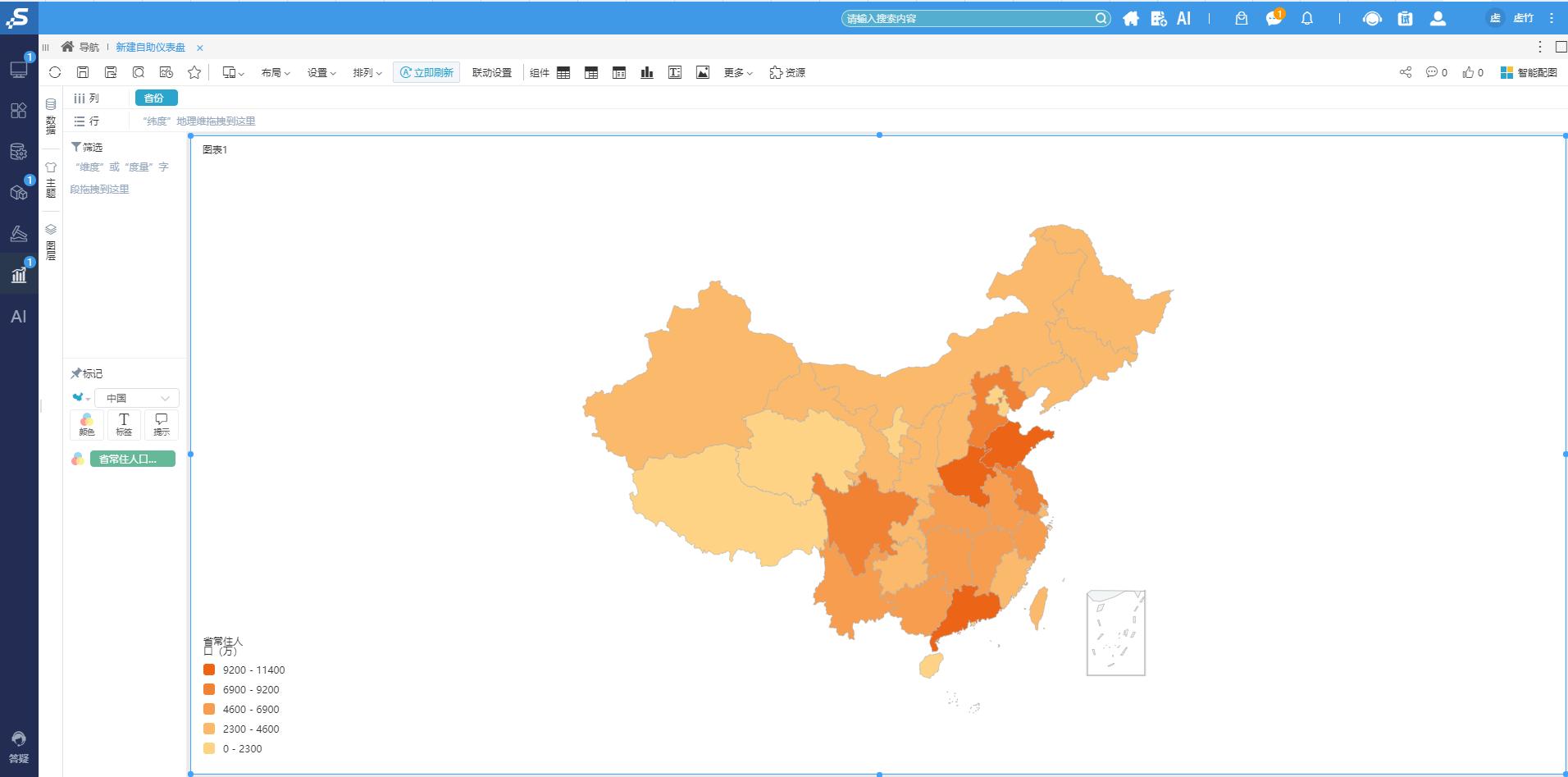Select the AI icon in the left sidebar
The width and height of the screenshot is (1568, 777).
(17, 316)
